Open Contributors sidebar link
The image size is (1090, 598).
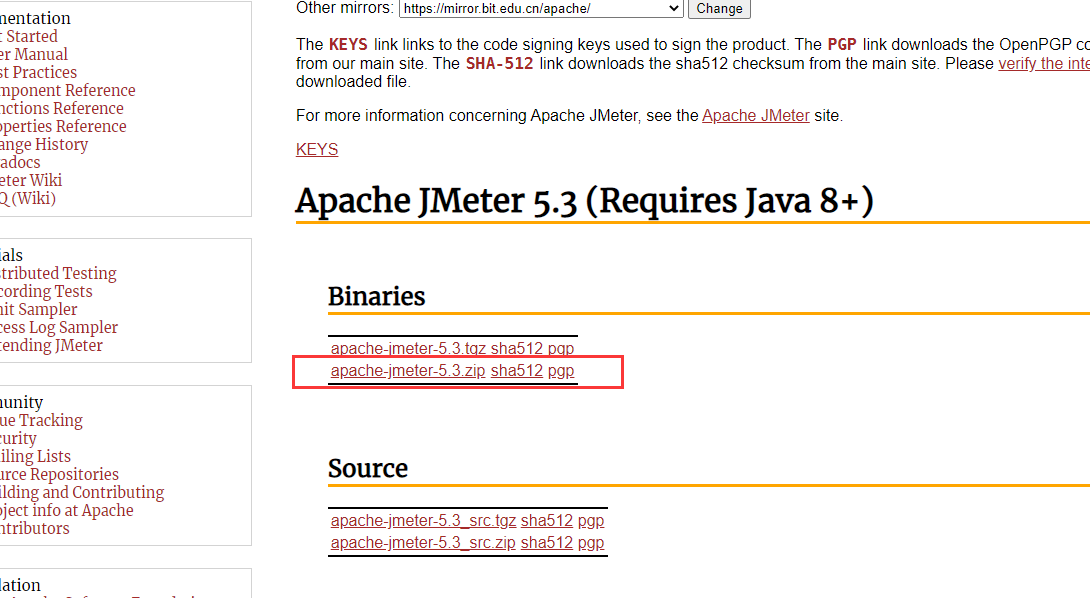[35, 528]
